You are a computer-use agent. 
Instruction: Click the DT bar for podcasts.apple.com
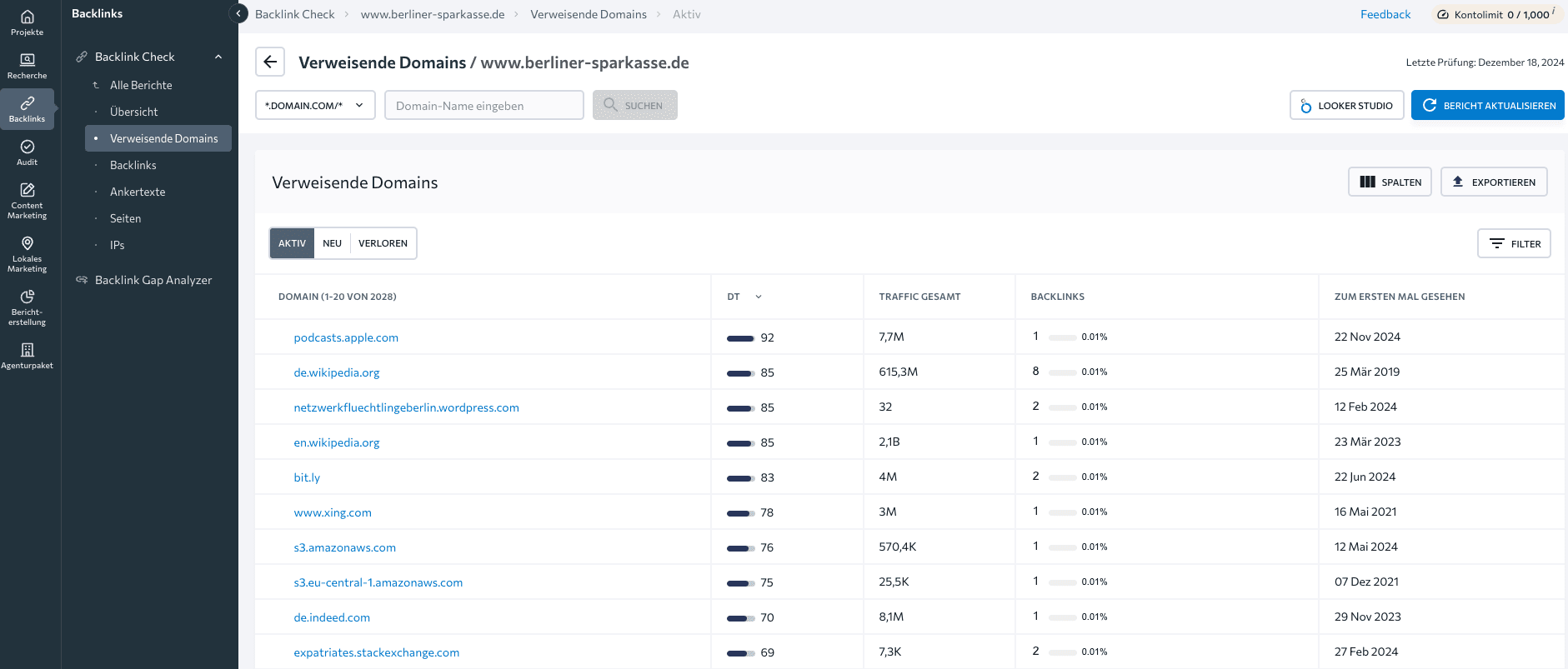coord(740,338)
